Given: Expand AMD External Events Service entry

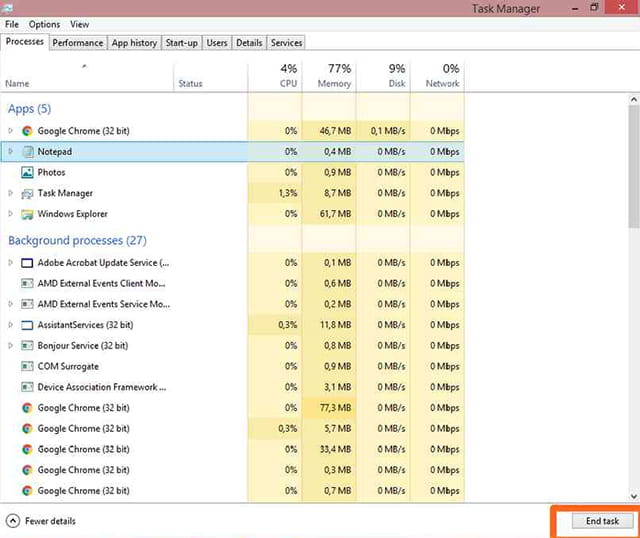Looking at the screenshot, I should click(x=11, y=304).
